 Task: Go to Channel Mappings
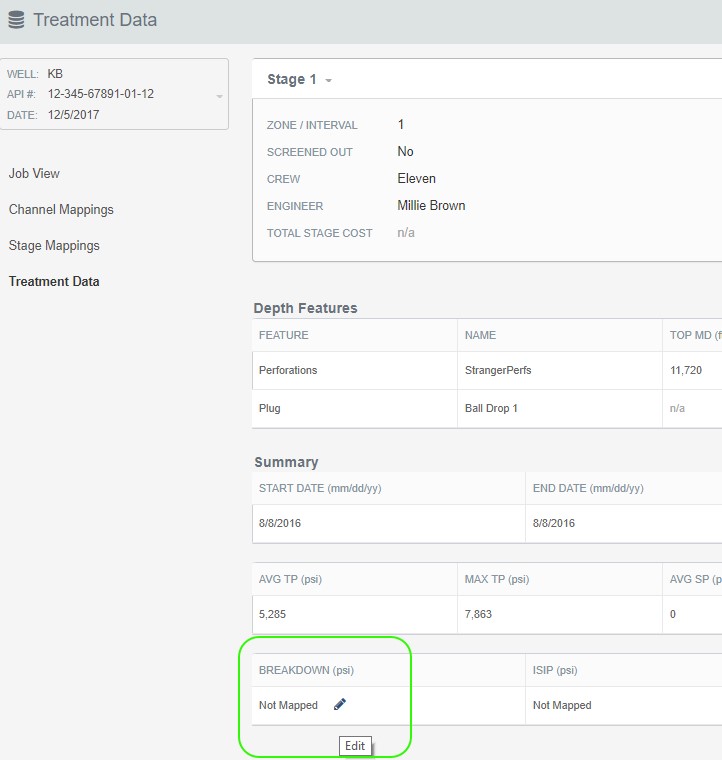pyautogui.click(x=61, y=210)
